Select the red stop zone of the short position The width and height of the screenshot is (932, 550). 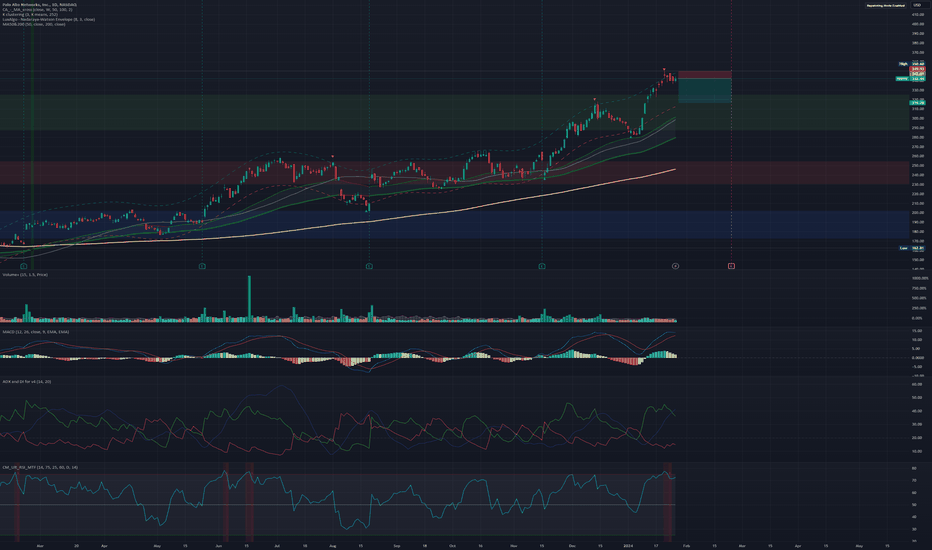(x=704, y=75)
